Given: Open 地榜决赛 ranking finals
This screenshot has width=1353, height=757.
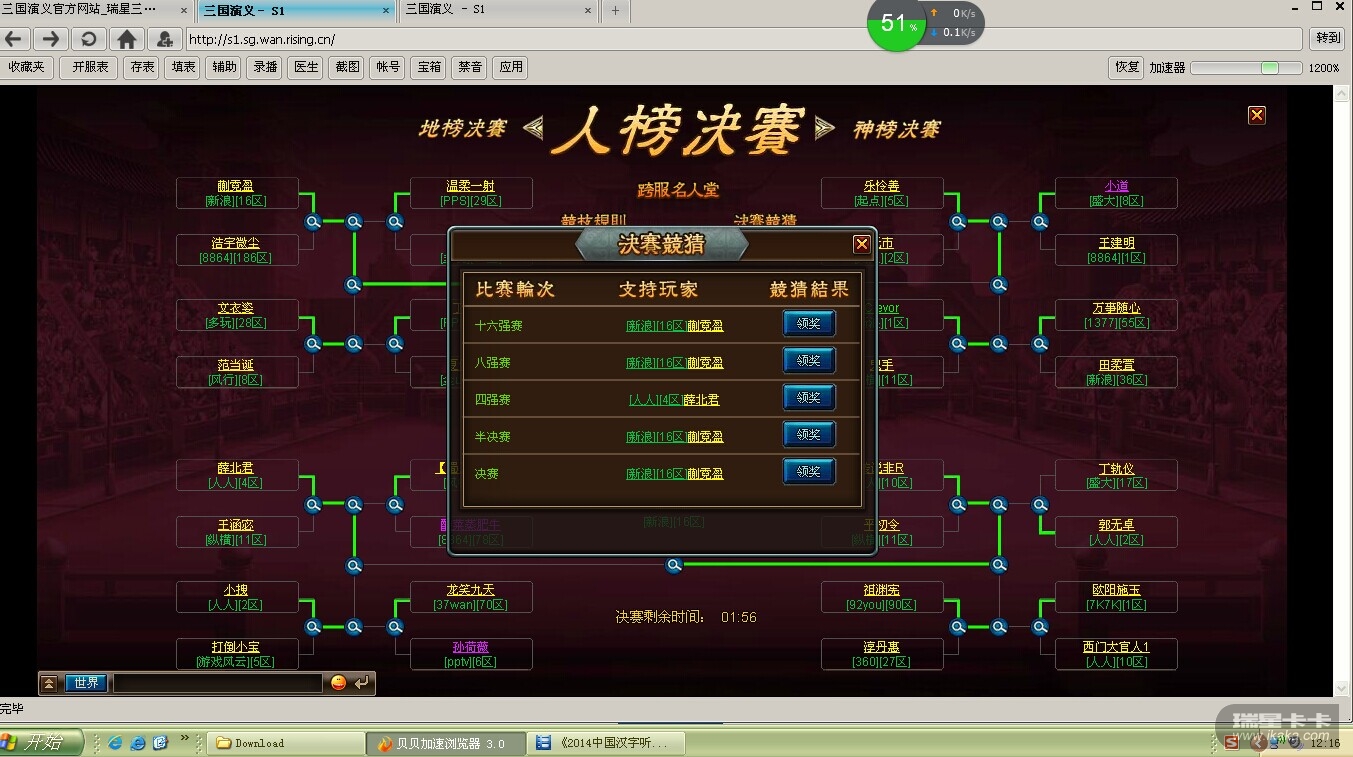Looking at the screenshot, I should (x=462, y=129).
